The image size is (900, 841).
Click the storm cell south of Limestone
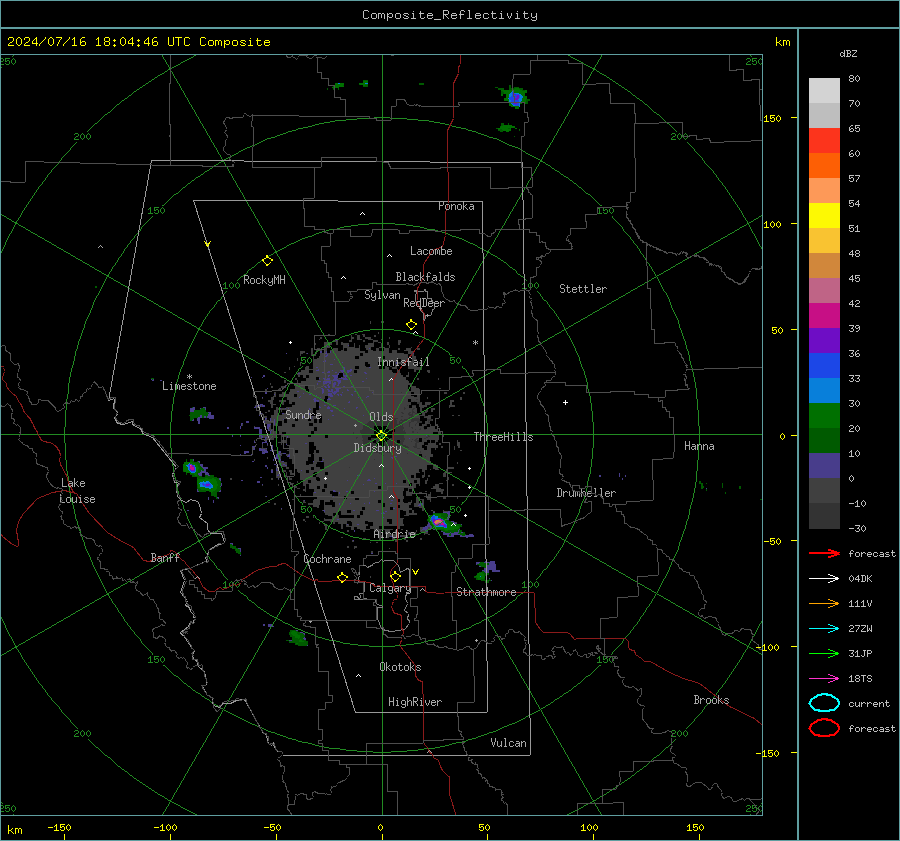[x=200, y=413]
